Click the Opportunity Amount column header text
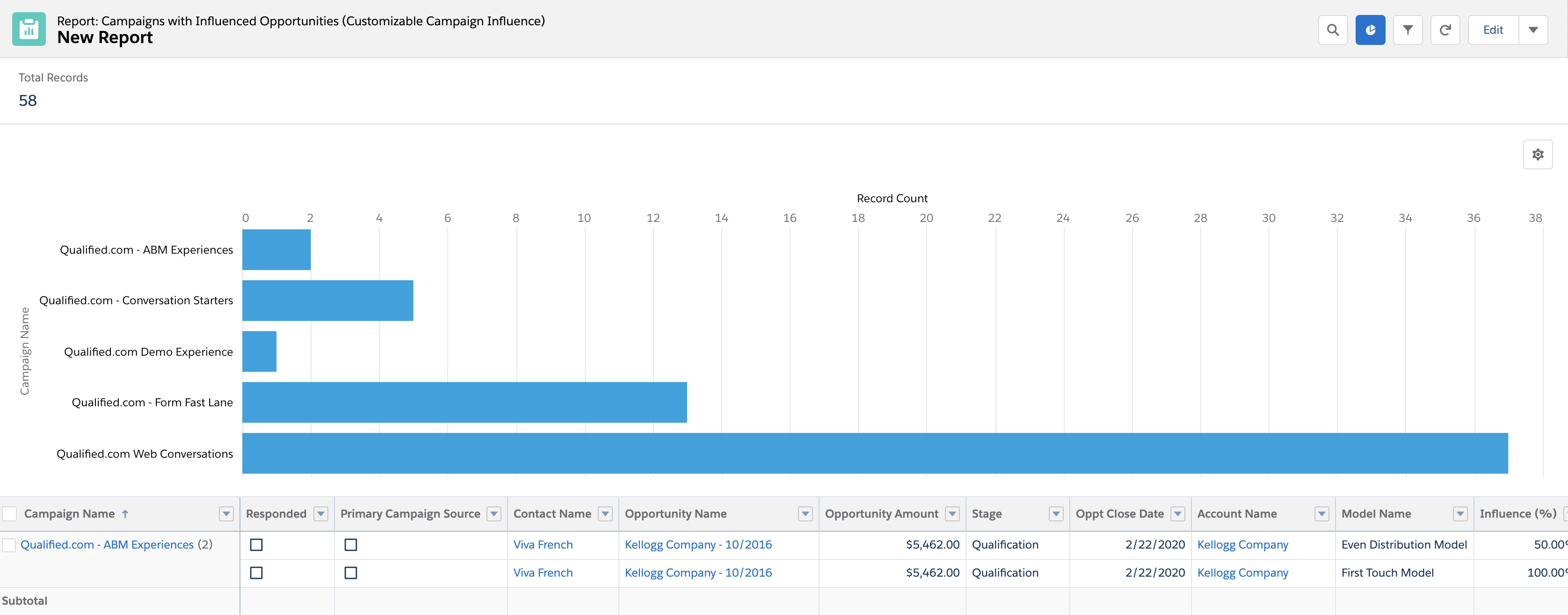This screenshot has height=615, width=1568. [x=881, y=514]
